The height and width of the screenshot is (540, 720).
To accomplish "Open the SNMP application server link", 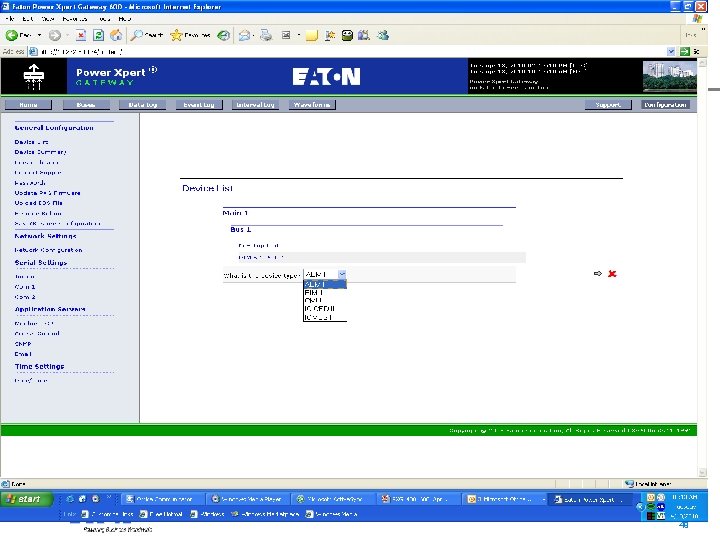I will click(x=23, y=344).
